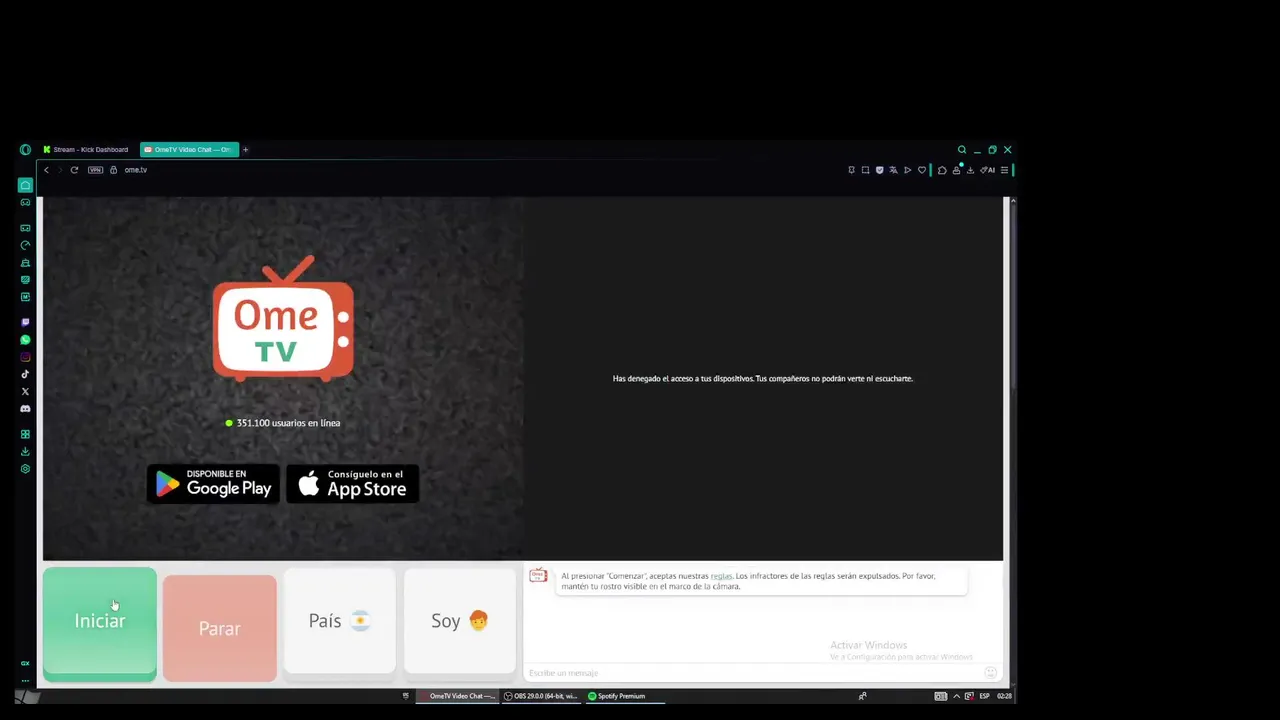Click the OmeTV logo image
The image size is (1280, 720).
click(x=283, y=320)
